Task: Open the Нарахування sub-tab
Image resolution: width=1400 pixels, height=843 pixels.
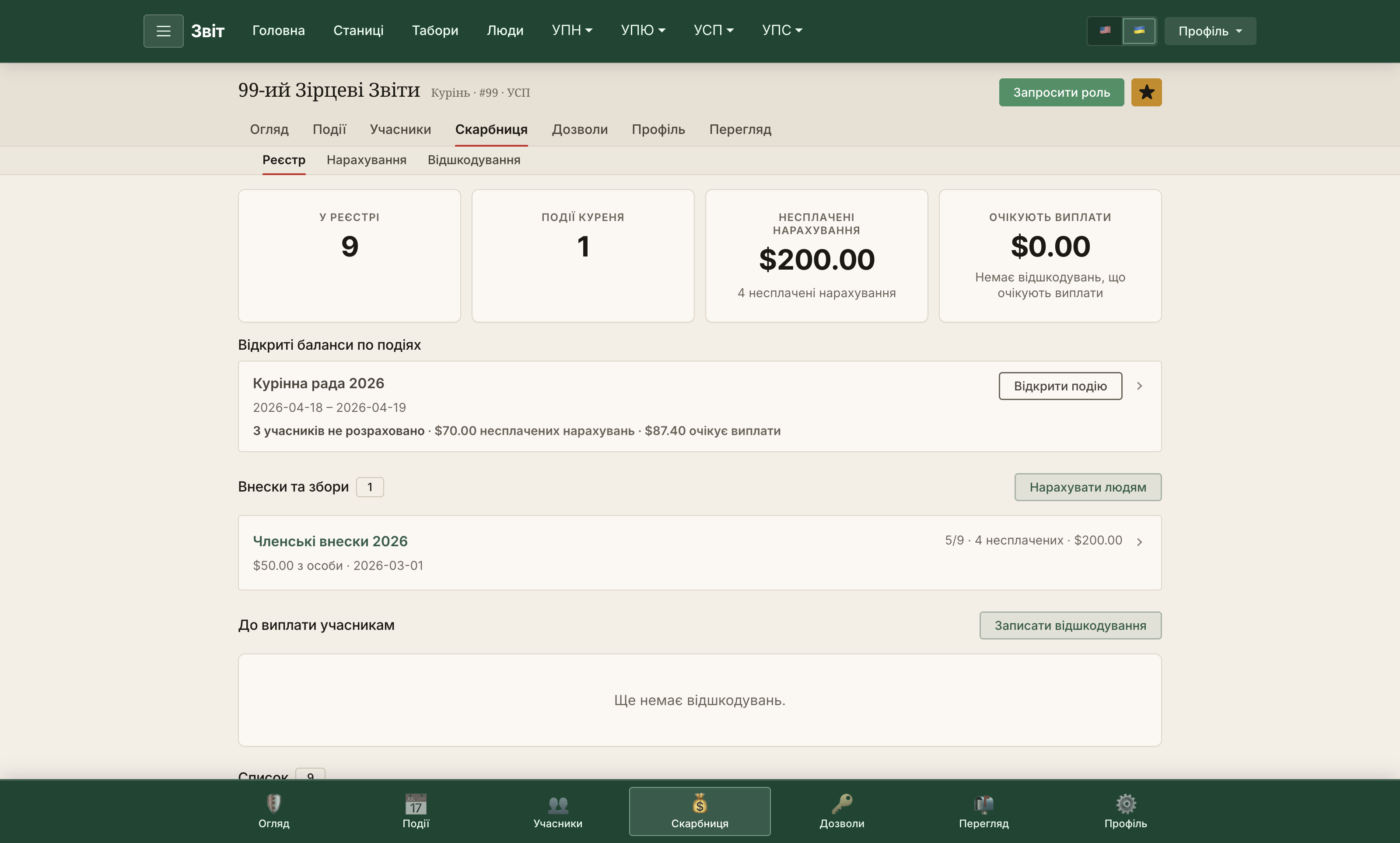Action: click(366, 160)
